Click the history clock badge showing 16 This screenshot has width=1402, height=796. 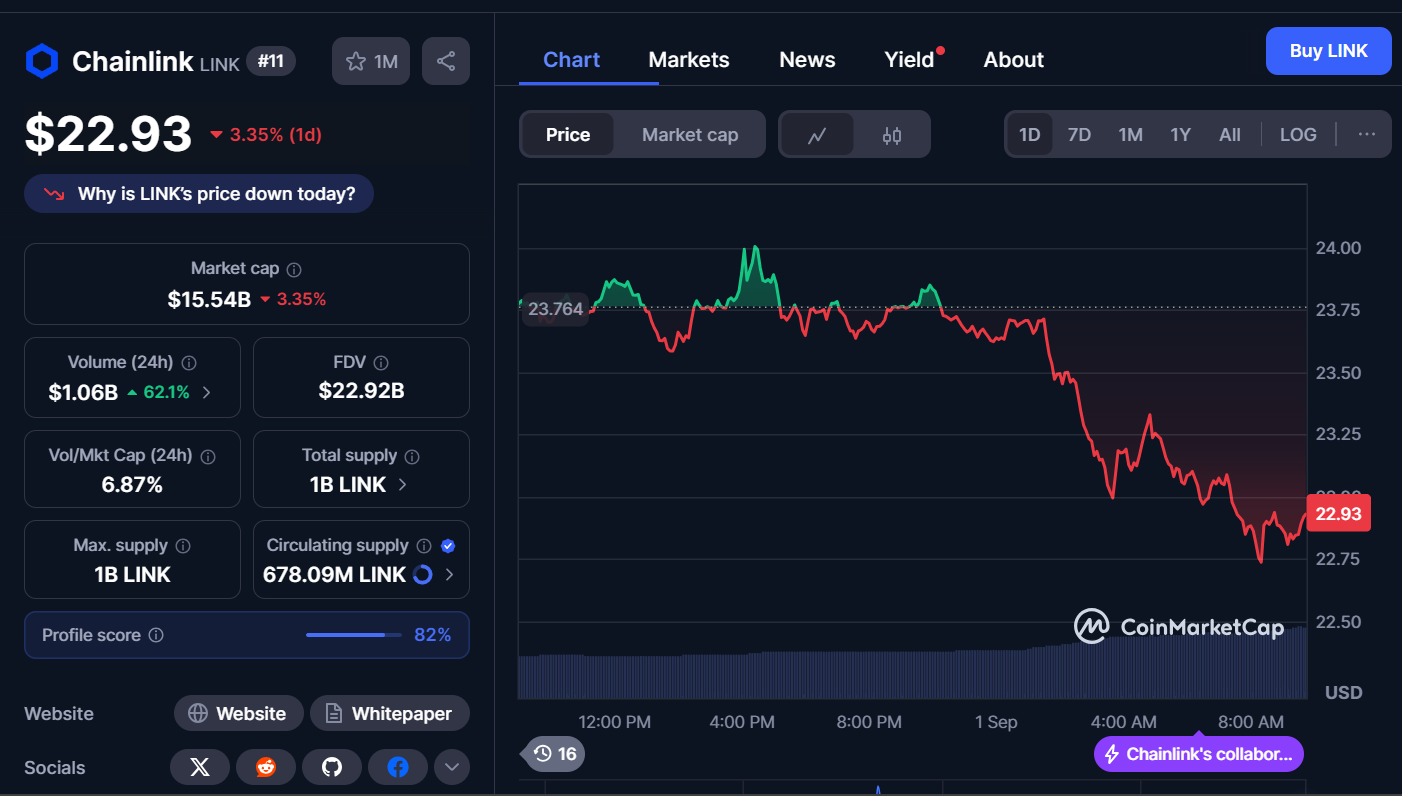coord(555,754)
